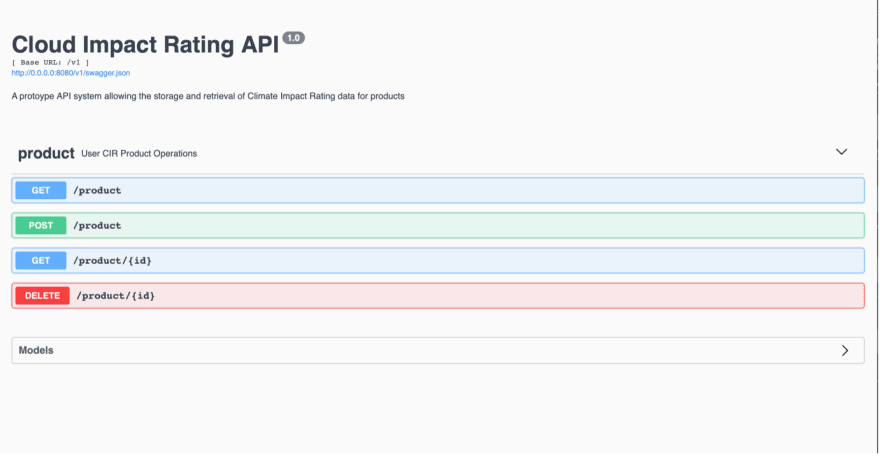Expand the POST /product operation row
Screen dimensions: 880x456
438,225
